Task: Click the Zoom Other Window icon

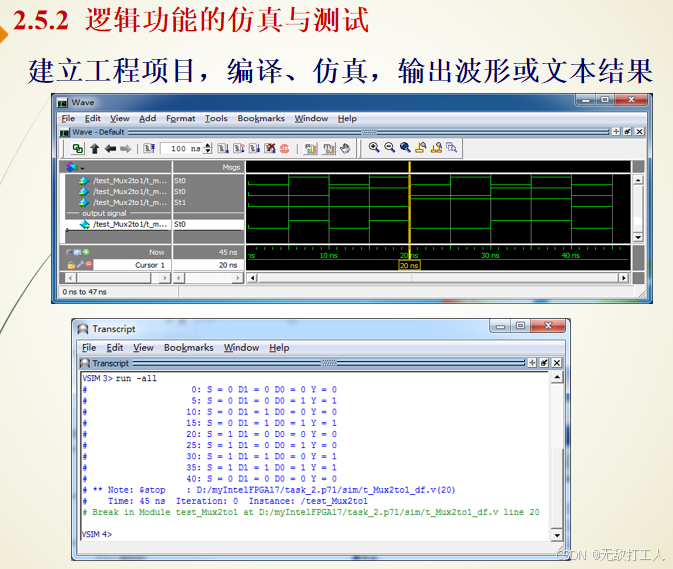Action: pos(452,148)
